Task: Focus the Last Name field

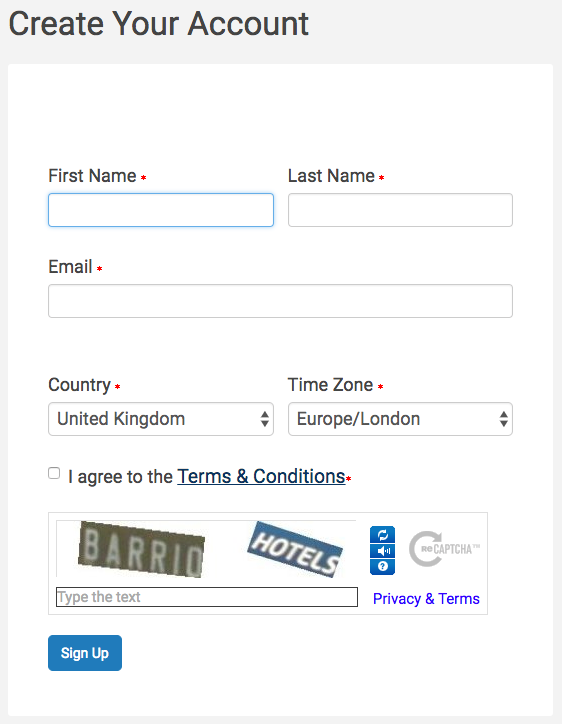Action: pyautogui.click(x=400, y=210)
